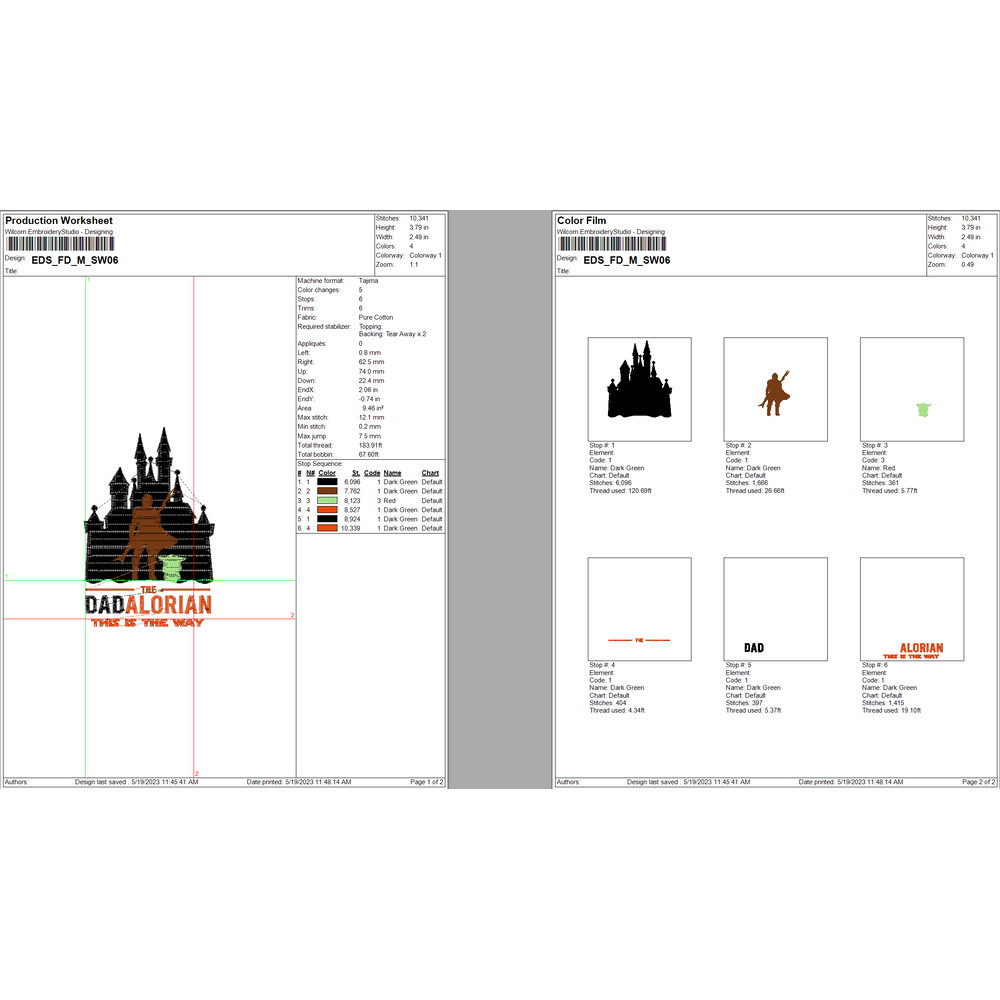Select the Stop 4 thumbnail showing THE
This screenshot has width=1000, height=1000.
[639, 609]
